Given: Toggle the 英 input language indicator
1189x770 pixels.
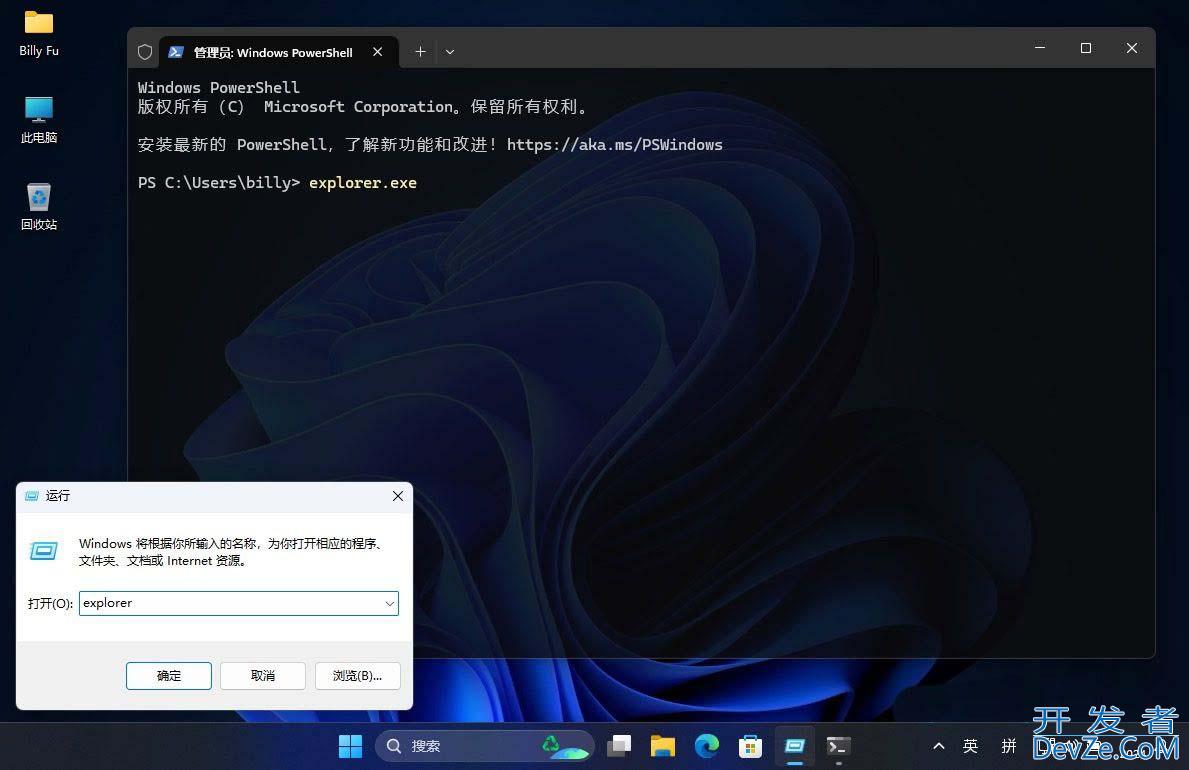Looking at the screenshot, I should coord(971,746).
